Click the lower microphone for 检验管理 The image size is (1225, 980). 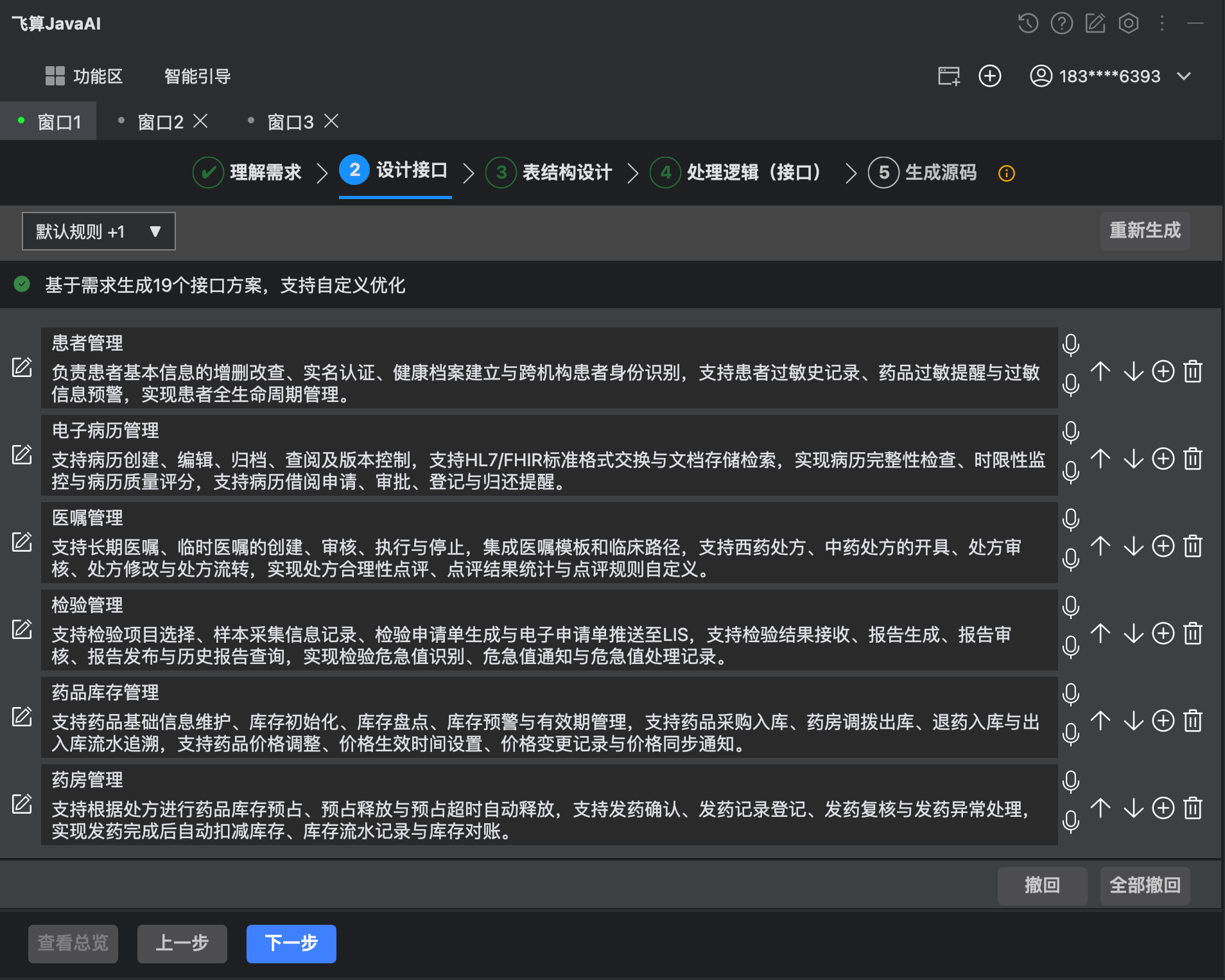1070,647
